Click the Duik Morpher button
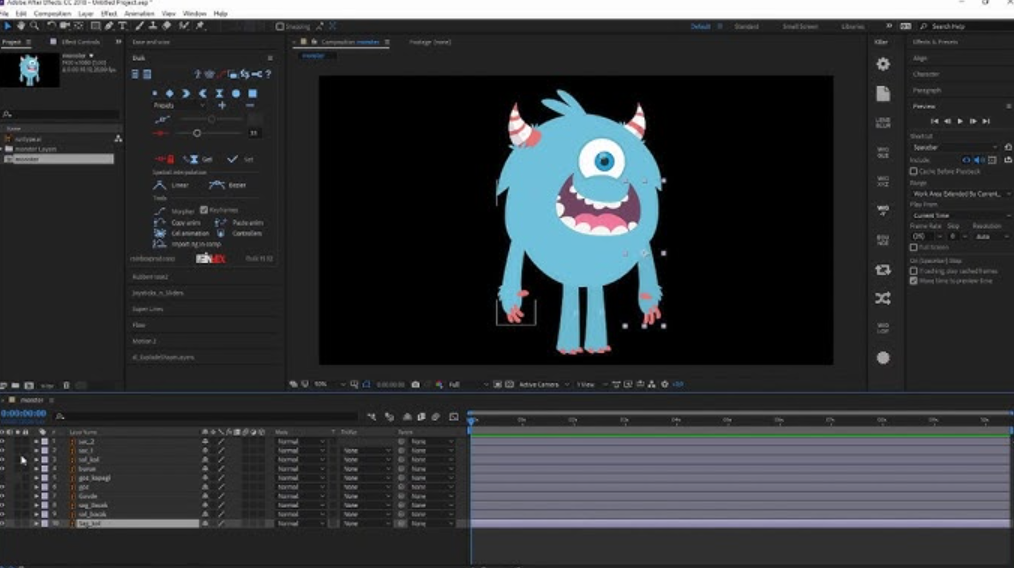The height and width of the screenshot is (568, 1014). click(174, 211)
